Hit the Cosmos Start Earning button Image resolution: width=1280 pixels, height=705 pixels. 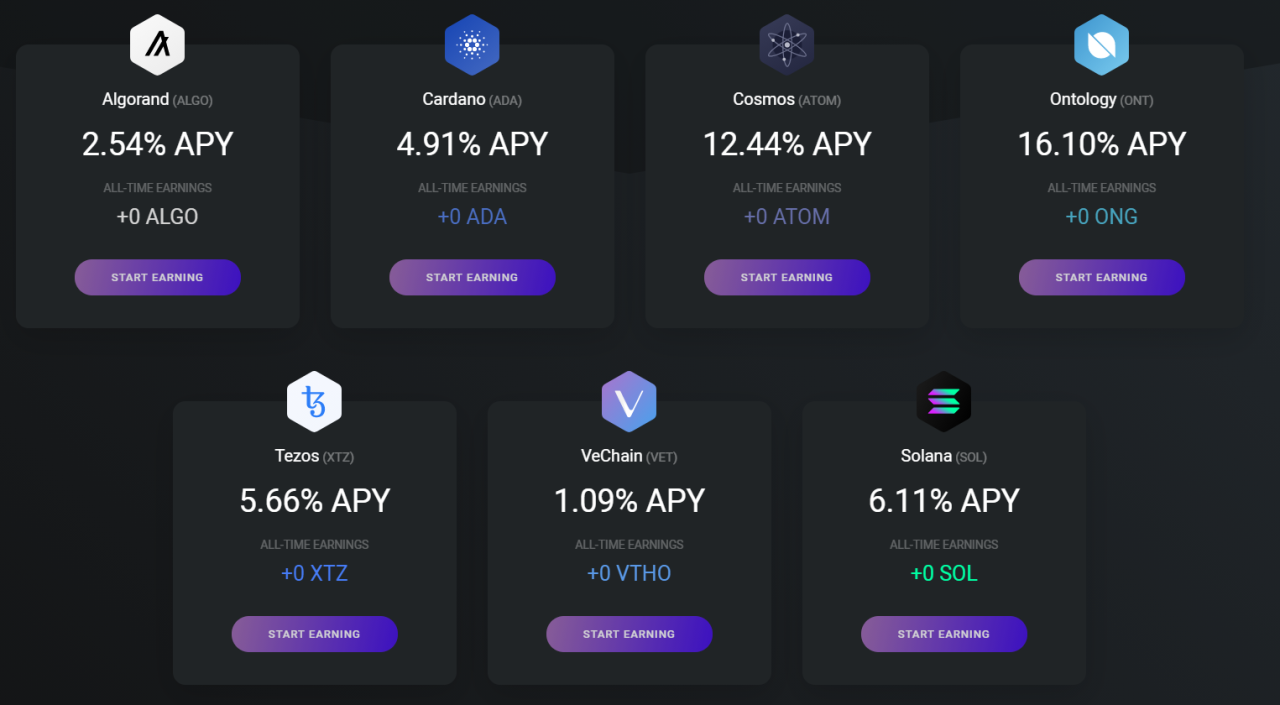click(787, 277)
